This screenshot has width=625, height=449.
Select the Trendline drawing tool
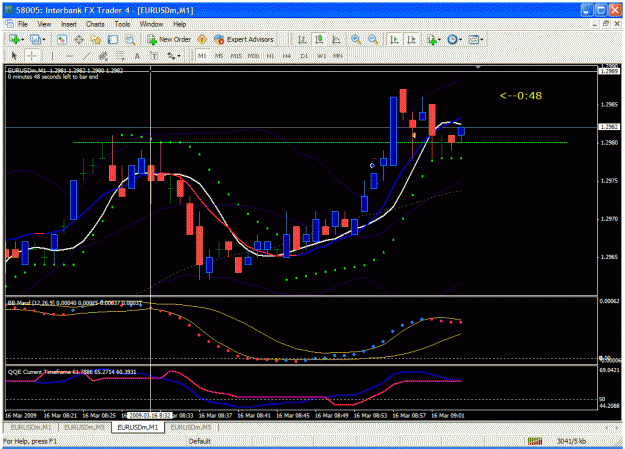coord(86,56)
